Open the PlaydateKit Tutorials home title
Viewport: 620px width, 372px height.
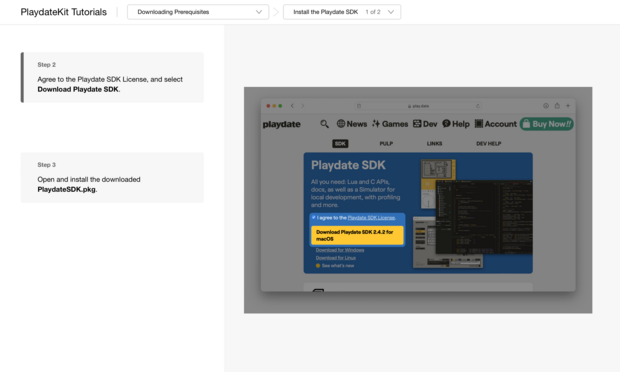(63, 12)
